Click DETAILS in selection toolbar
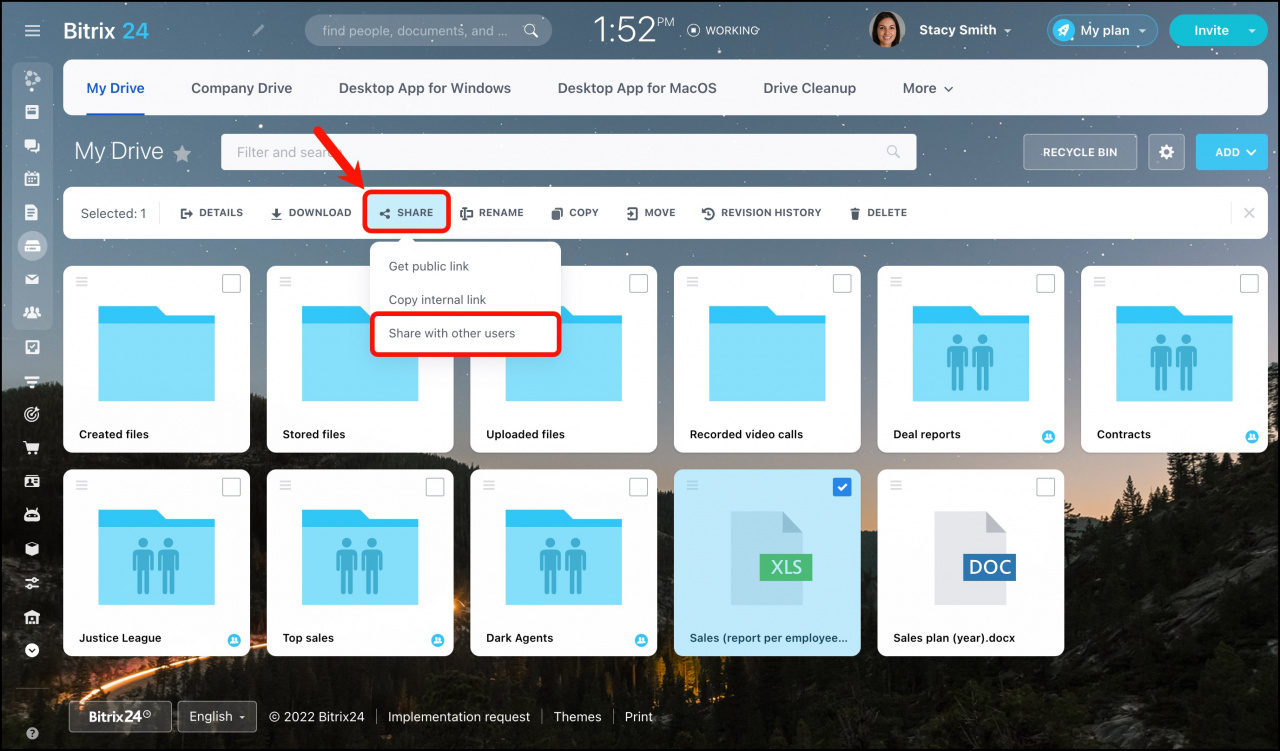Viewport: 1280px width, 751px height. 212,213
